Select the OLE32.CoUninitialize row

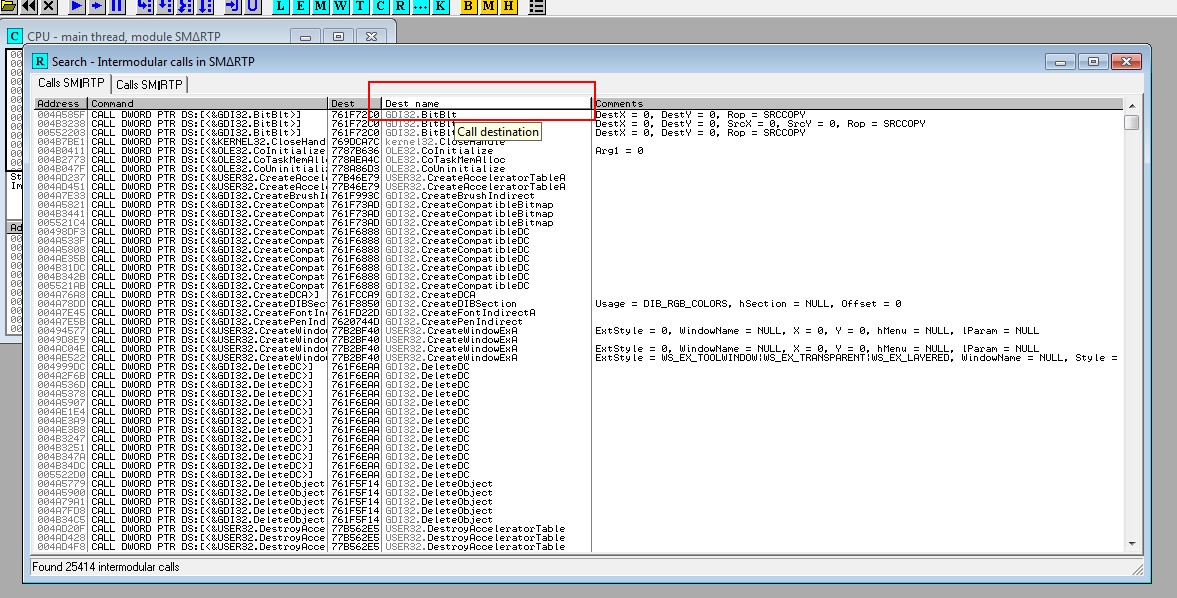(x=579, y=169)
